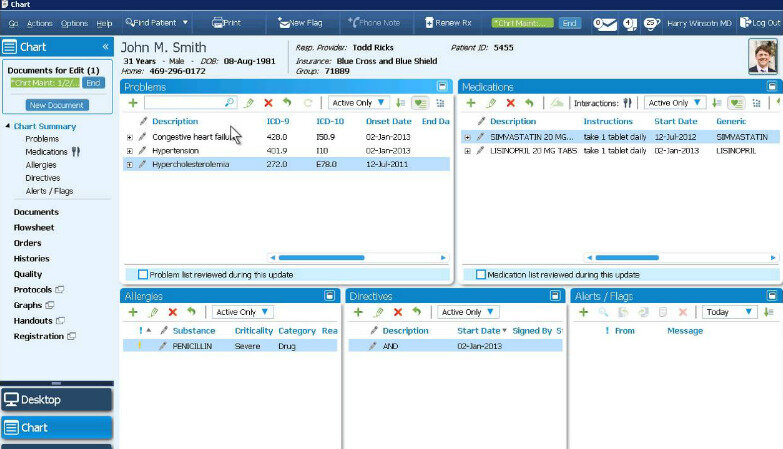Open the mail envelope icon in top bar
783x449 pixels.
pyautogui.click(x=605, y=23)
